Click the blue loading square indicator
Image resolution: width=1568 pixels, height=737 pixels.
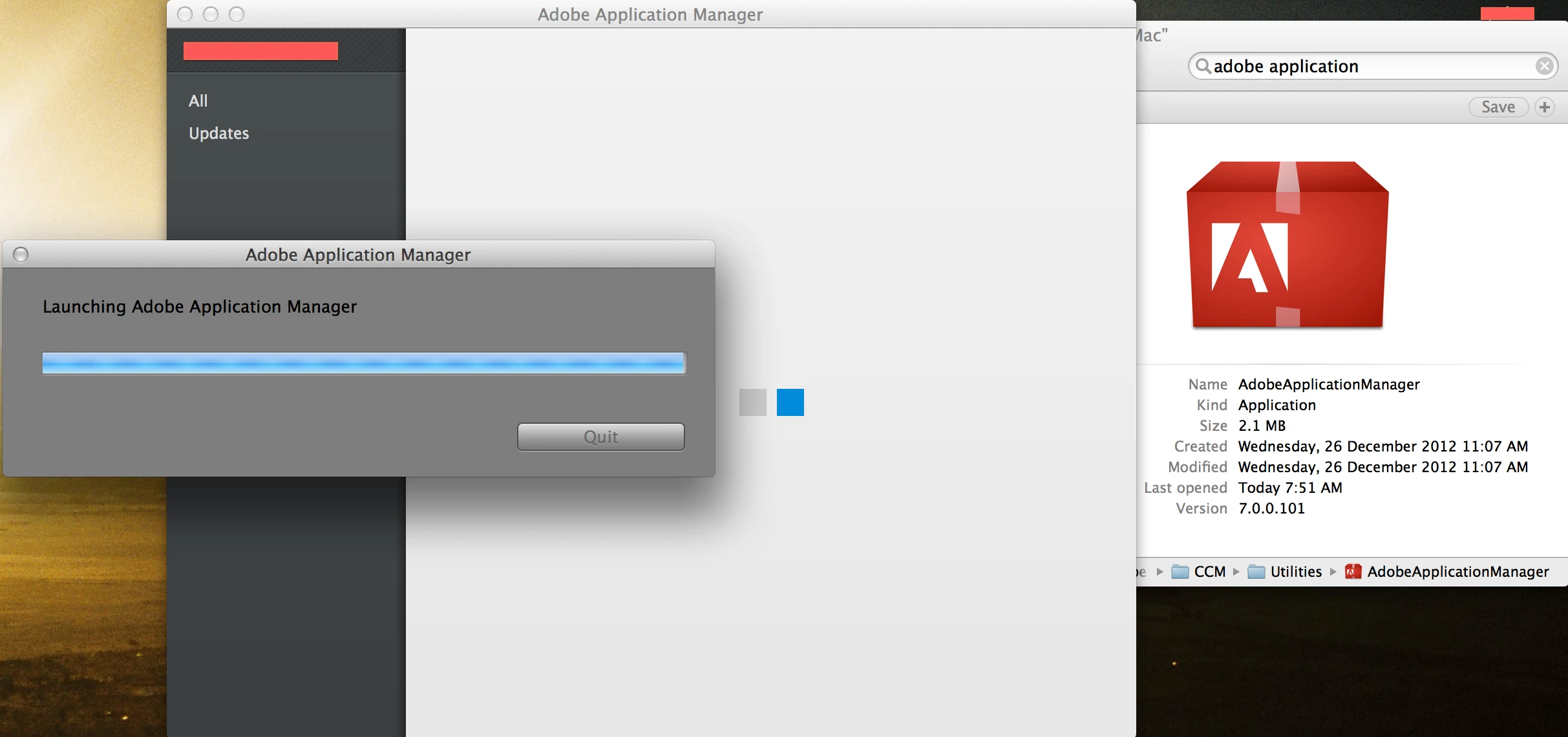coord(790,402)
